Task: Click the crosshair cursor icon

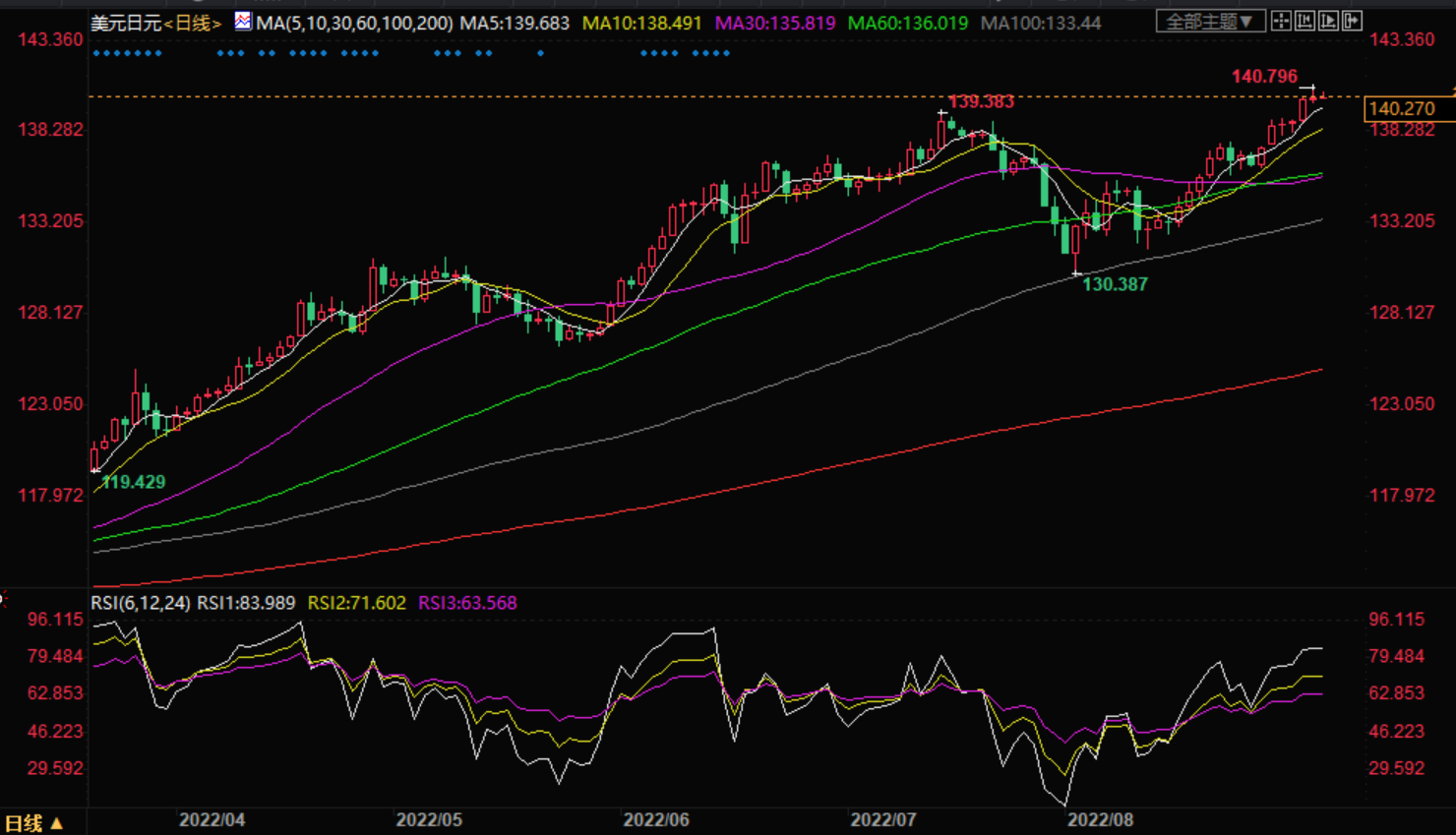Action: [x=1281, y=21]
